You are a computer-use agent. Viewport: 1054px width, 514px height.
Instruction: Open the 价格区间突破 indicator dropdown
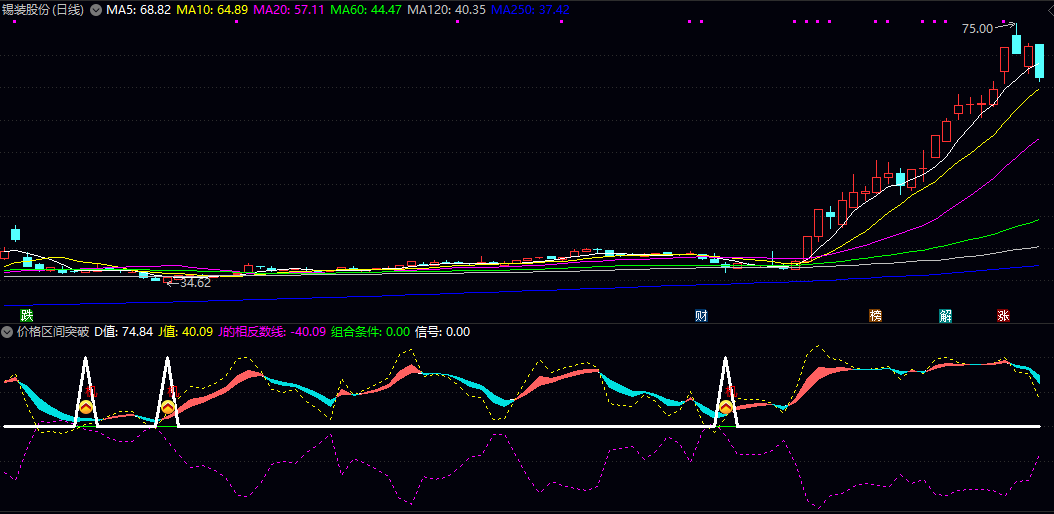[8, 332]
